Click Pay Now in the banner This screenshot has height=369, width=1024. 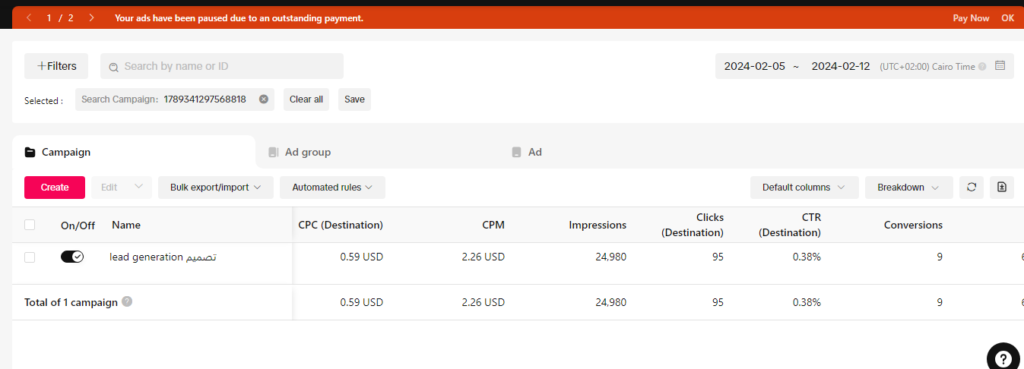[x=971, y=18]
